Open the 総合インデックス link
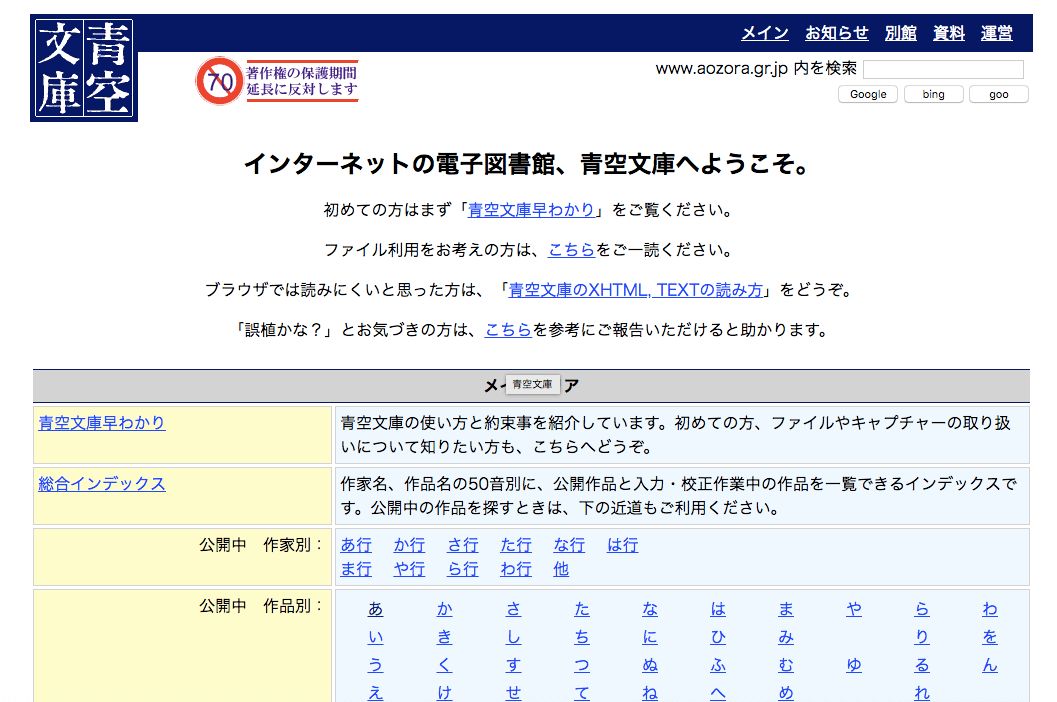 102,484
